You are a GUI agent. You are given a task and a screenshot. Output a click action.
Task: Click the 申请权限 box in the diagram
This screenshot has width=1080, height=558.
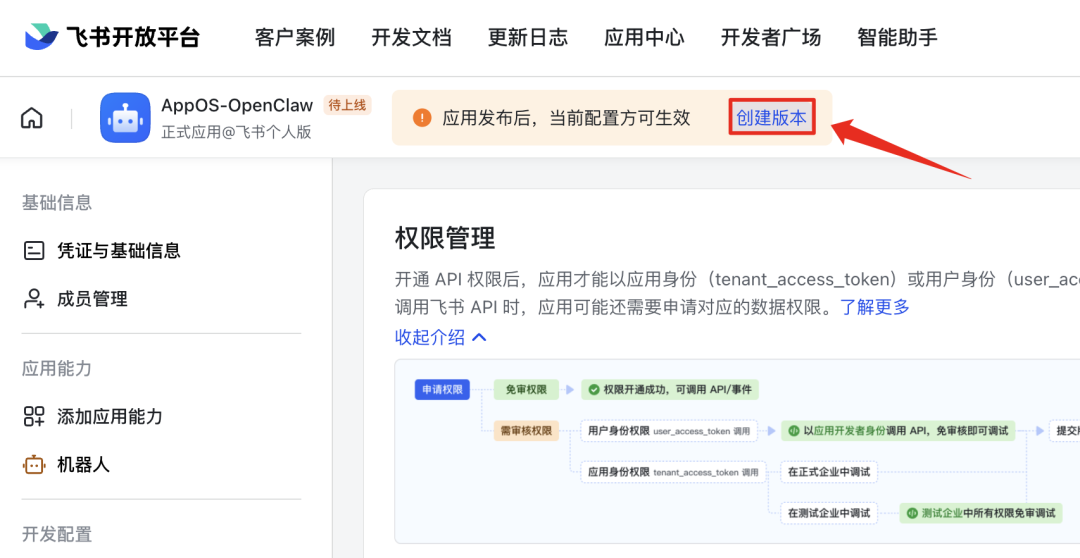tap(442, 389)
